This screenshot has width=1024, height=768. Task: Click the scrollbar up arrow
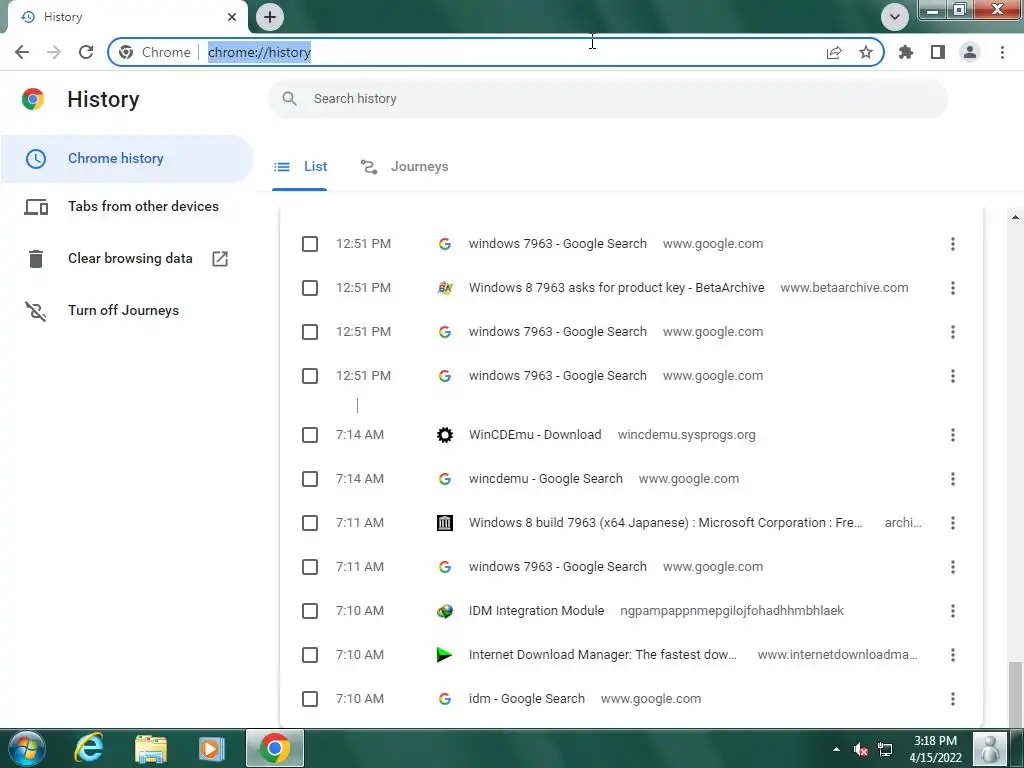[1015, 216]
